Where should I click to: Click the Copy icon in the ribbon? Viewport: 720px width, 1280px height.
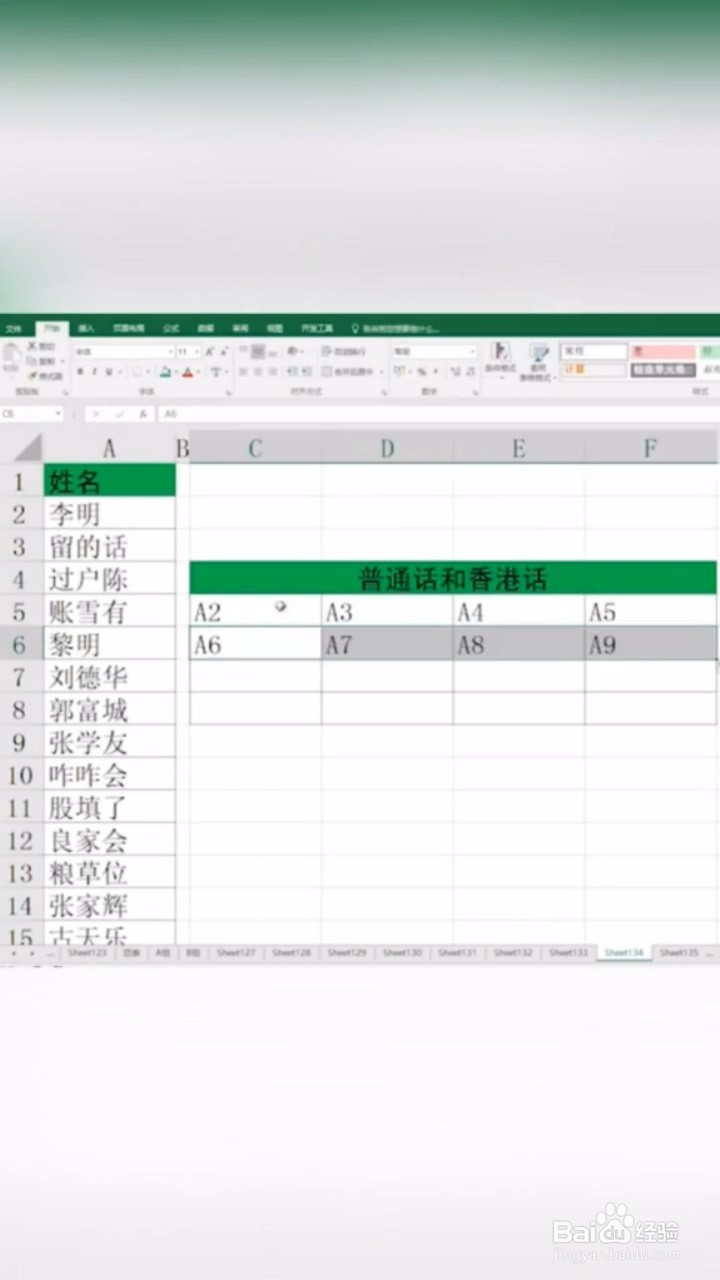pos(31,361)
